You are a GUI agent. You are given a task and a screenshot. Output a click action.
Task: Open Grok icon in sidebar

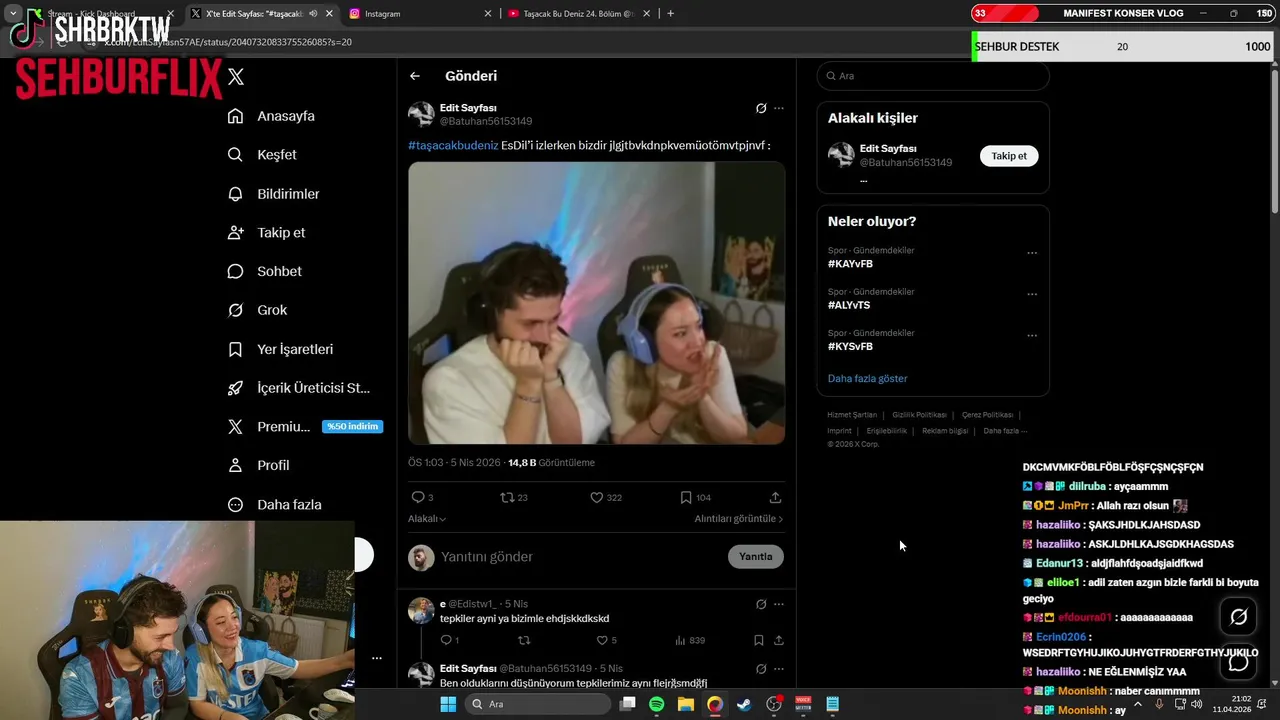tap(235, 310)
